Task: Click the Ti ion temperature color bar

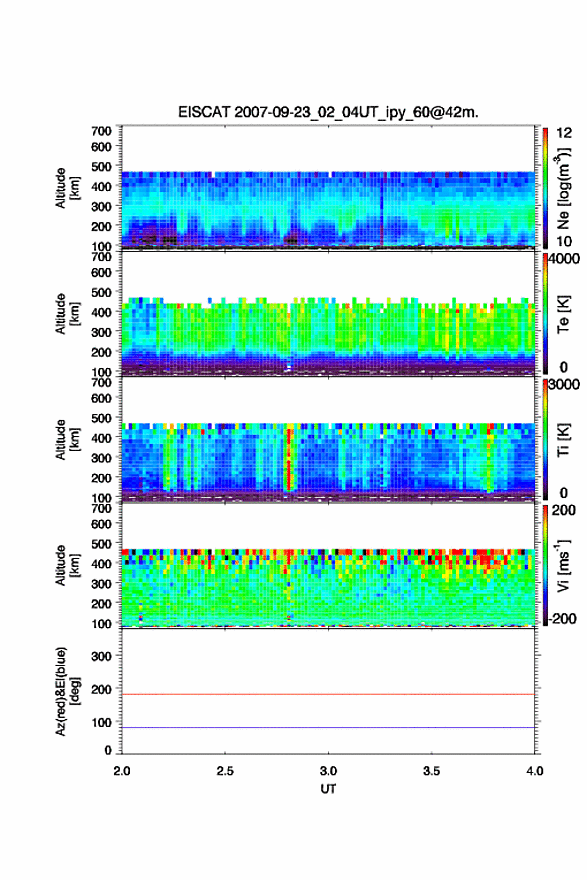Action: pos(545,439)
